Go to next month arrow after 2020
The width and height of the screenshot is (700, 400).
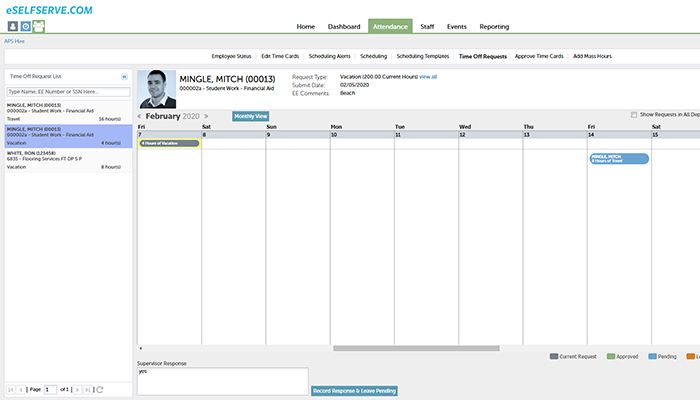[x=207, y=116]
